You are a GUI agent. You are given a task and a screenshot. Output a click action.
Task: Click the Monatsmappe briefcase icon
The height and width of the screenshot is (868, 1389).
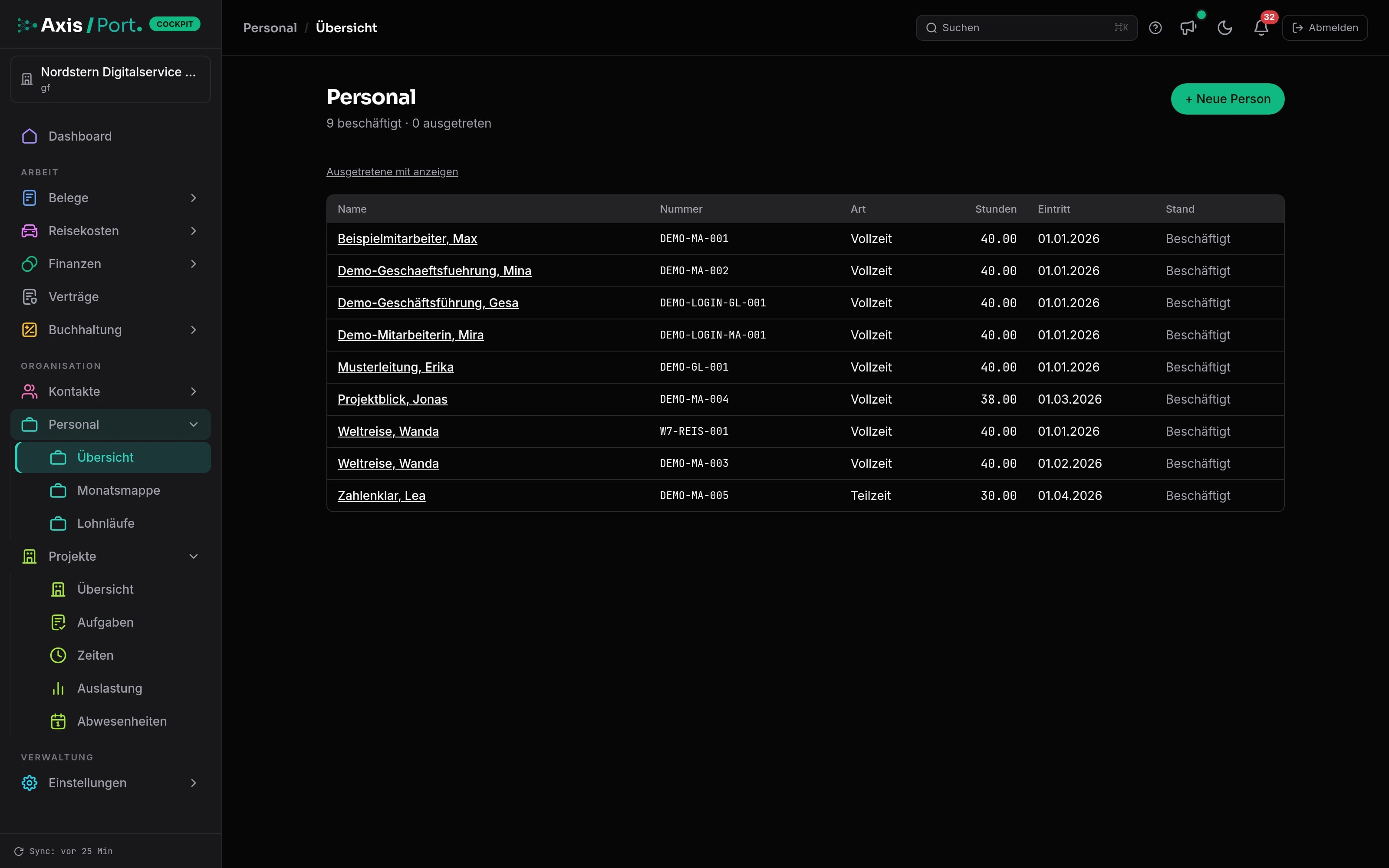[58, 490]
